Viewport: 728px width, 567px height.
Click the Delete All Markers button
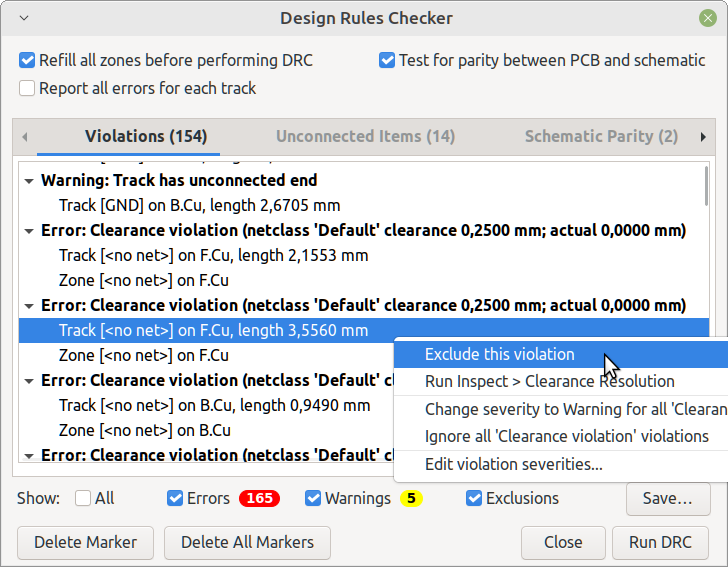(x=247, y=542)
